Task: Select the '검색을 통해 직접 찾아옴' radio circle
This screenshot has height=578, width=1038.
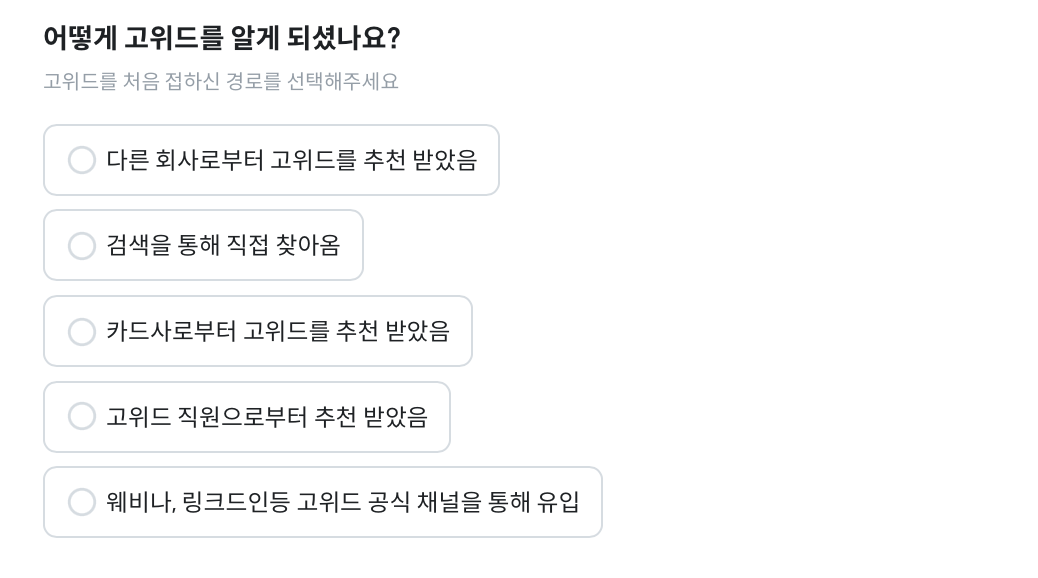Action: [82, 246]
